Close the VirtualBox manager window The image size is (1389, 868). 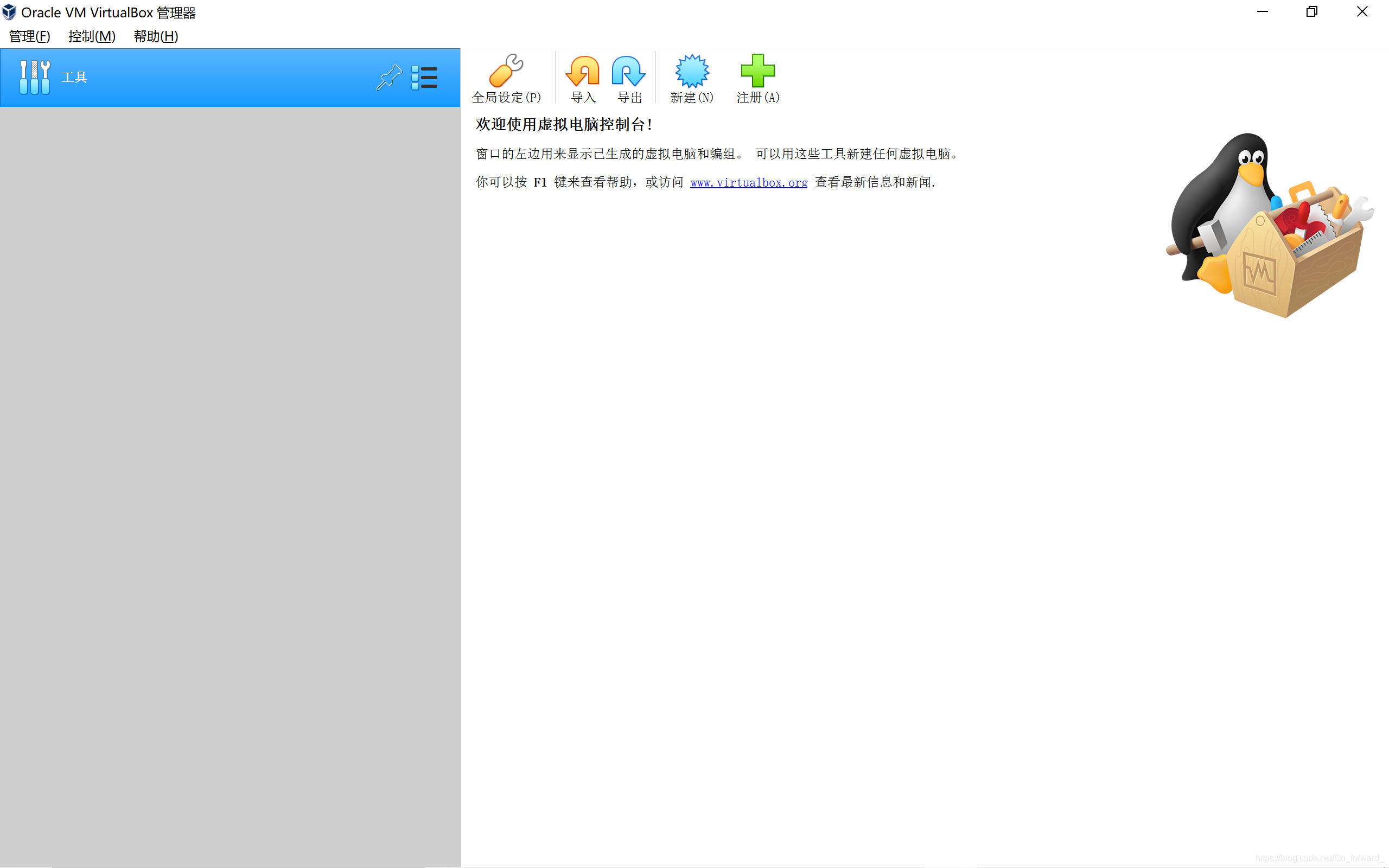coord(1362,12)
